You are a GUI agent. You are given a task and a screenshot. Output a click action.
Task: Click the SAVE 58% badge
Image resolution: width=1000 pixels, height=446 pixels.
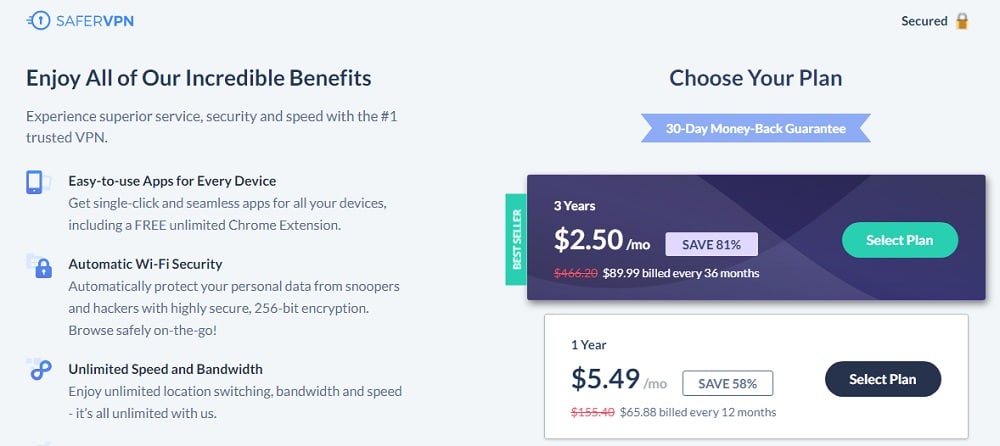click(728, 383)
